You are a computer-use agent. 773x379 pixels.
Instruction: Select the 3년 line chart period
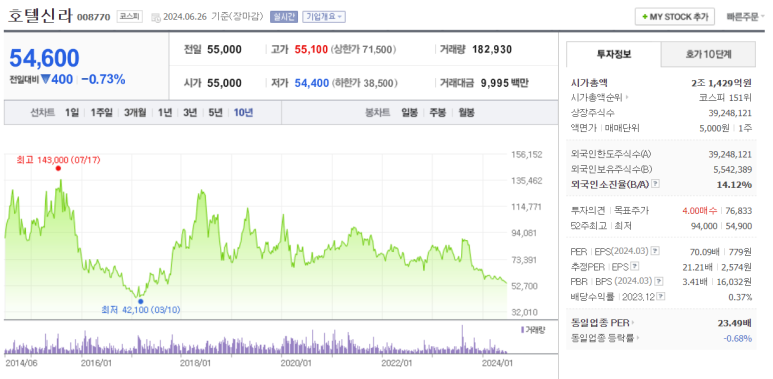[190, 113]
